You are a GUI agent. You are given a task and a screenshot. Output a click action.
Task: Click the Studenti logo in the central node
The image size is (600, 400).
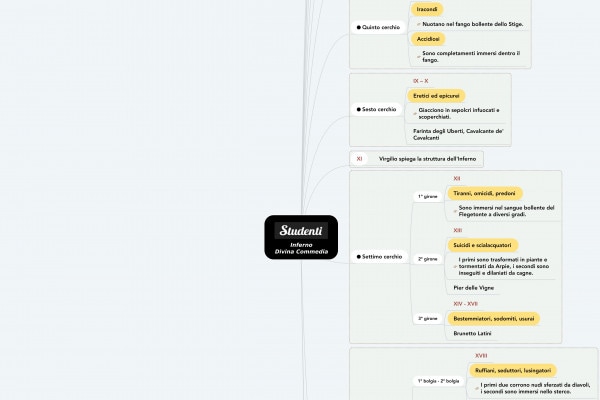click(301, 230)
